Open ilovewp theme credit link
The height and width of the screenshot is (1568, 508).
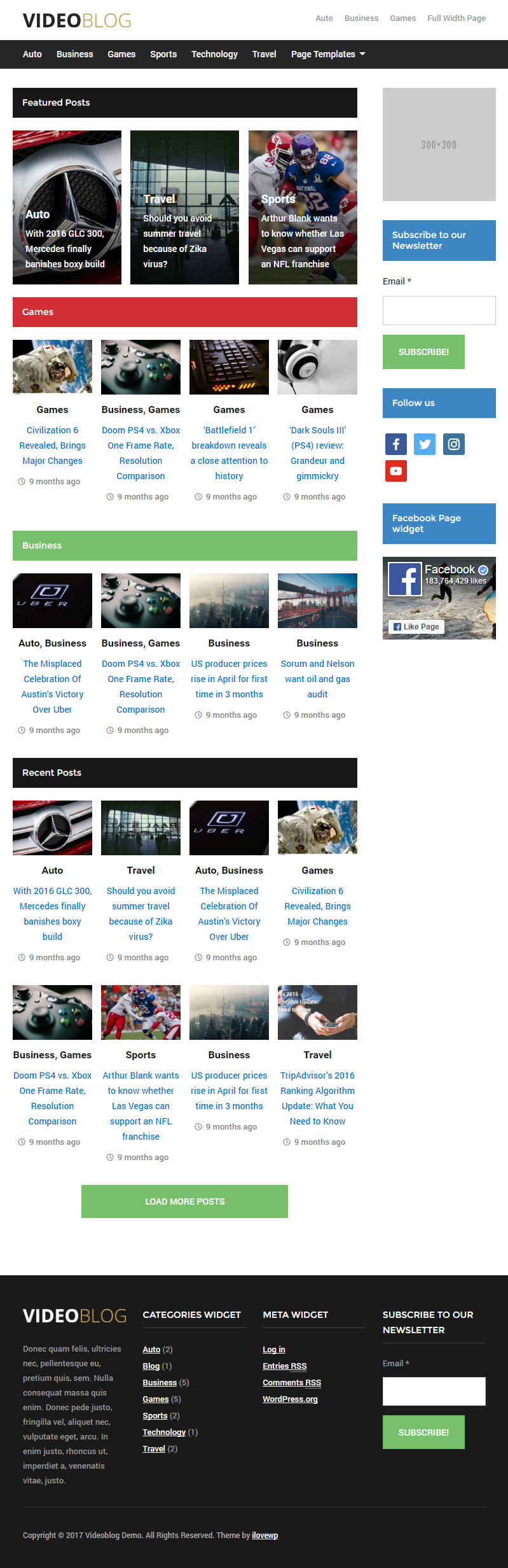point(265,1535)
